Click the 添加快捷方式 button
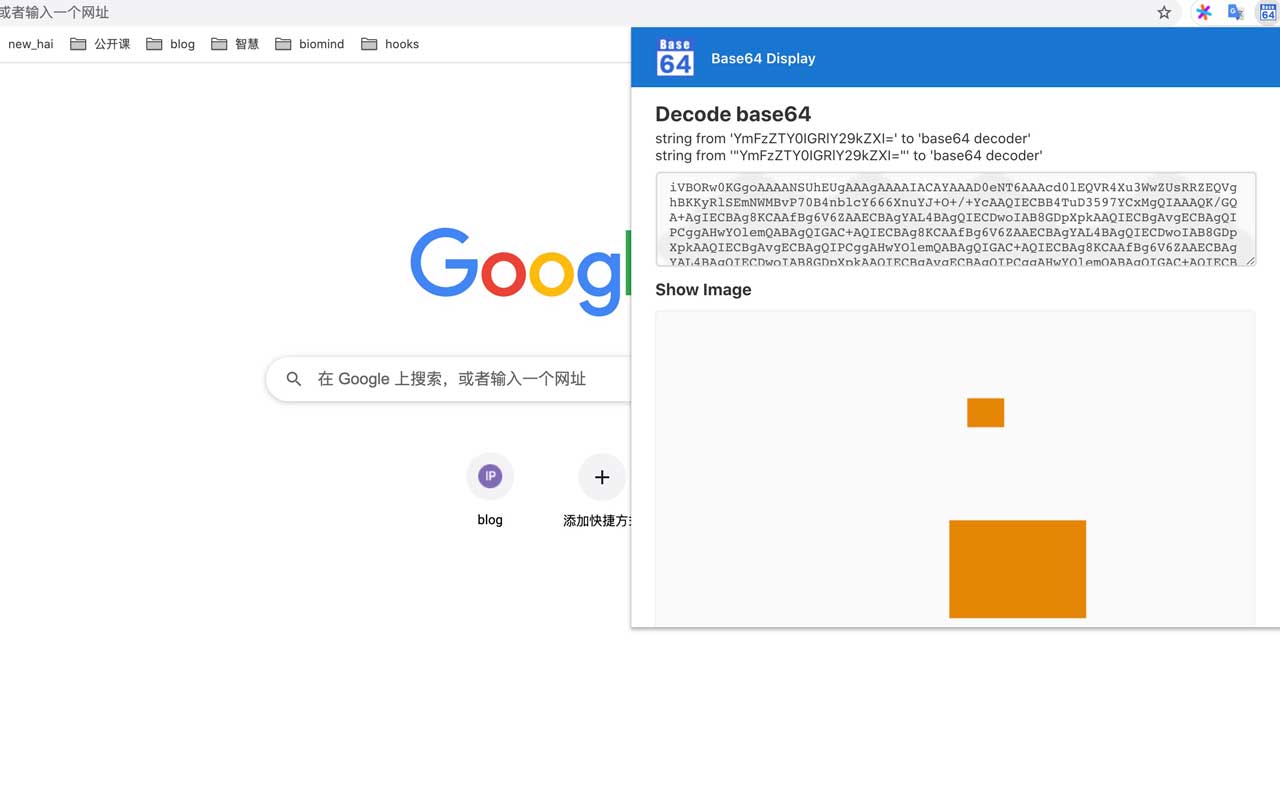 coord(602,477)
